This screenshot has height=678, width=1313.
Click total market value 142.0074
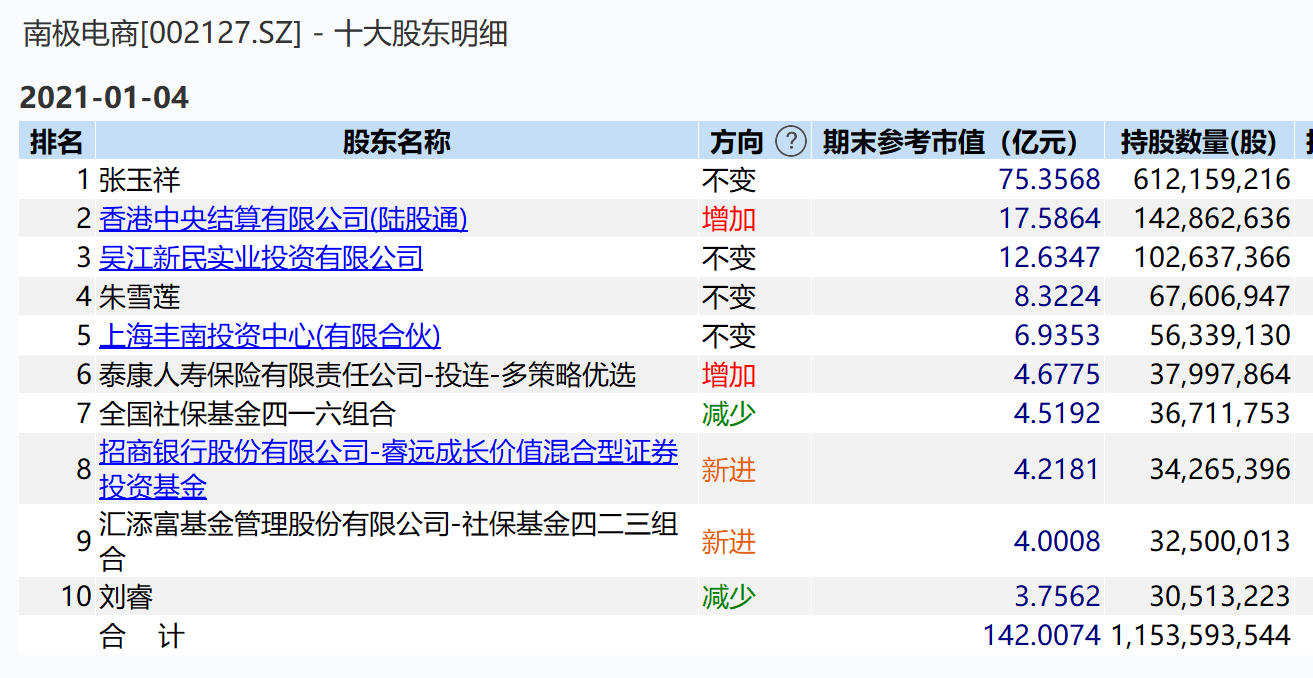[1041, 636]
